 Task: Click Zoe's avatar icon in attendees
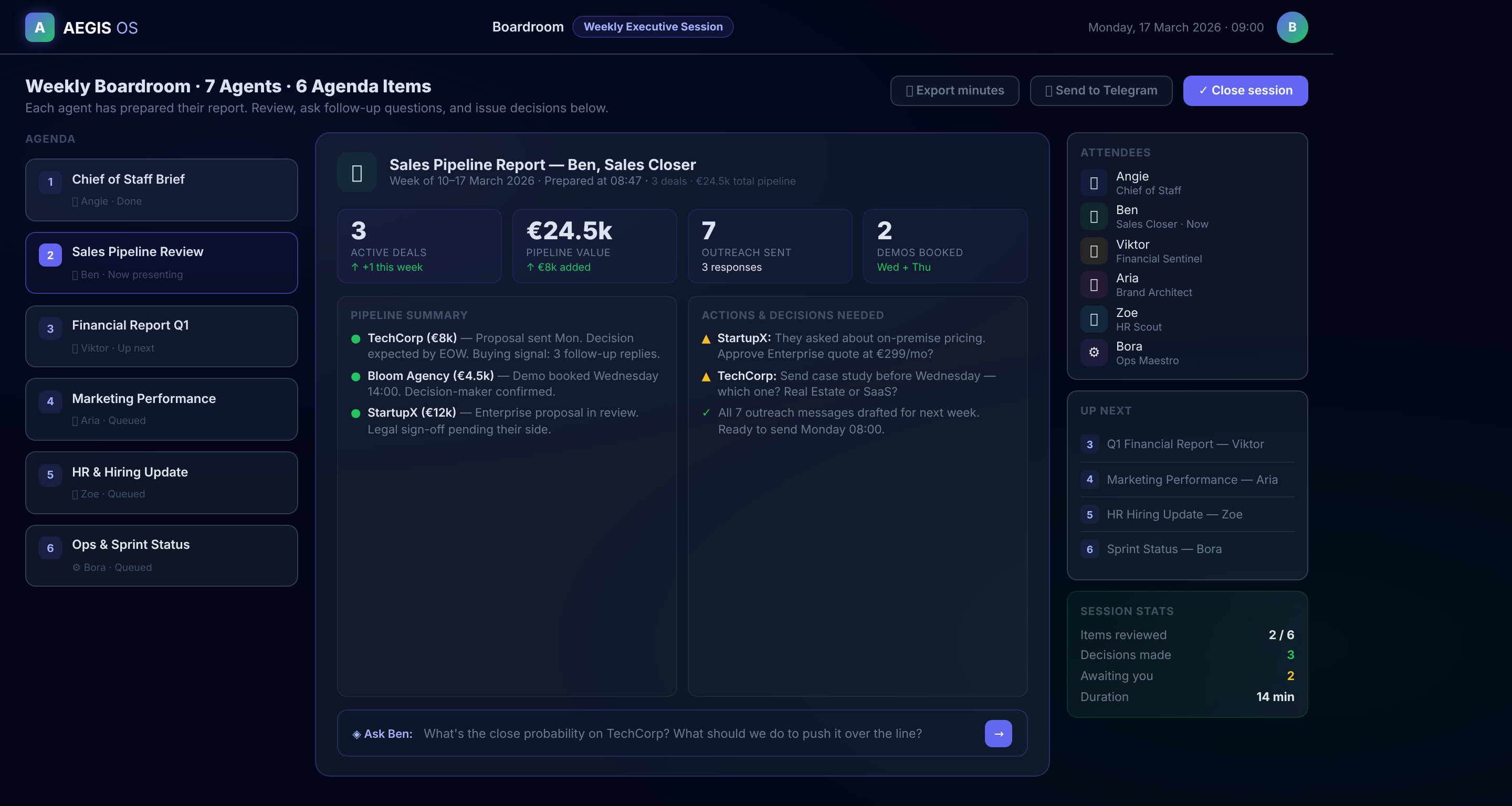tap(1094, 319)
